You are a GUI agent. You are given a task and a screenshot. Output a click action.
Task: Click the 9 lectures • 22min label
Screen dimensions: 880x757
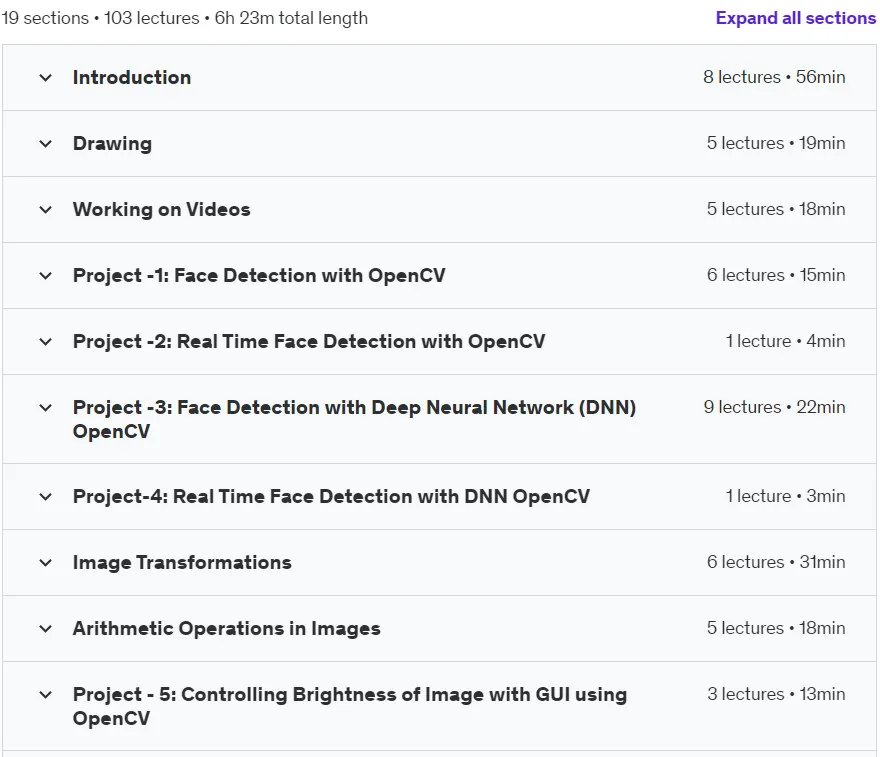[774, 407]
